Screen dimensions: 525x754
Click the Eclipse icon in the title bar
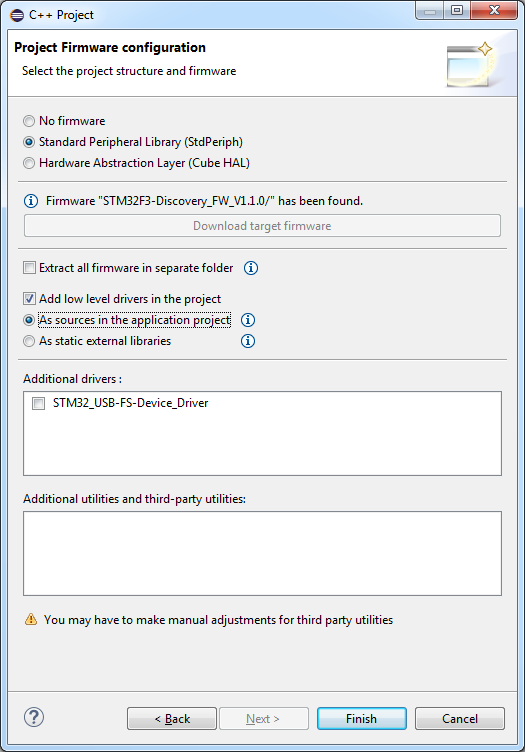click(17, 15)
